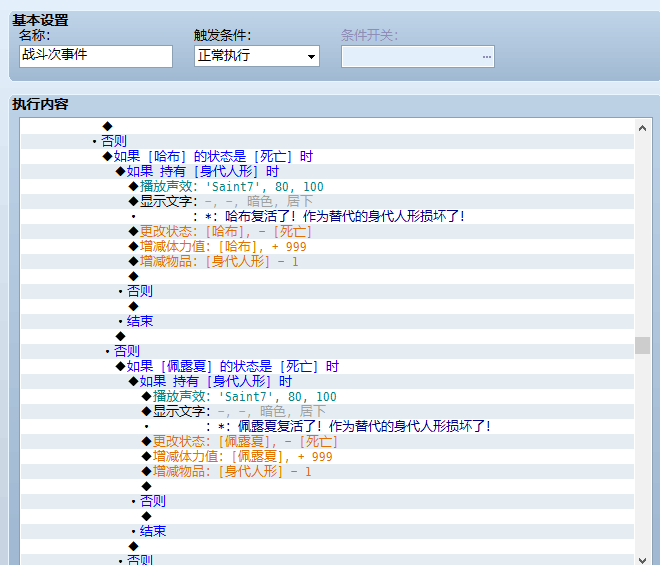Click the 条件开关 ellipsis field
The image size is (660, 565).
(418, 56)
